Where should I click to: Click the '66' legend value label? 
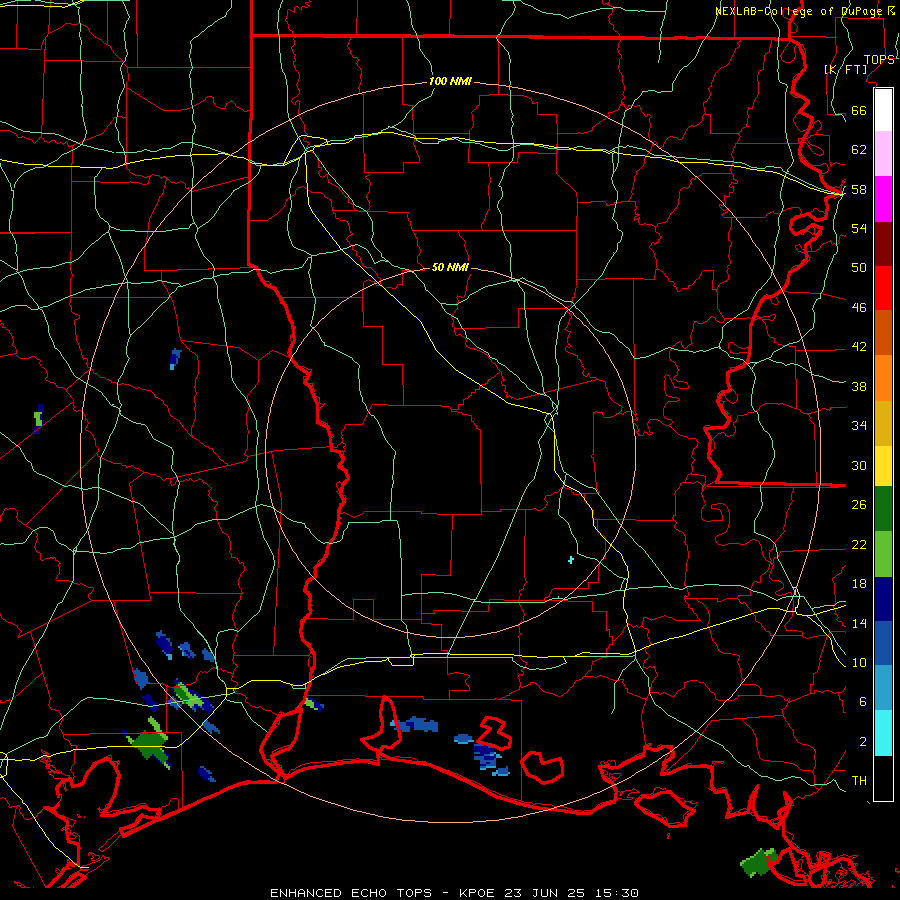[x=859, y=110]
